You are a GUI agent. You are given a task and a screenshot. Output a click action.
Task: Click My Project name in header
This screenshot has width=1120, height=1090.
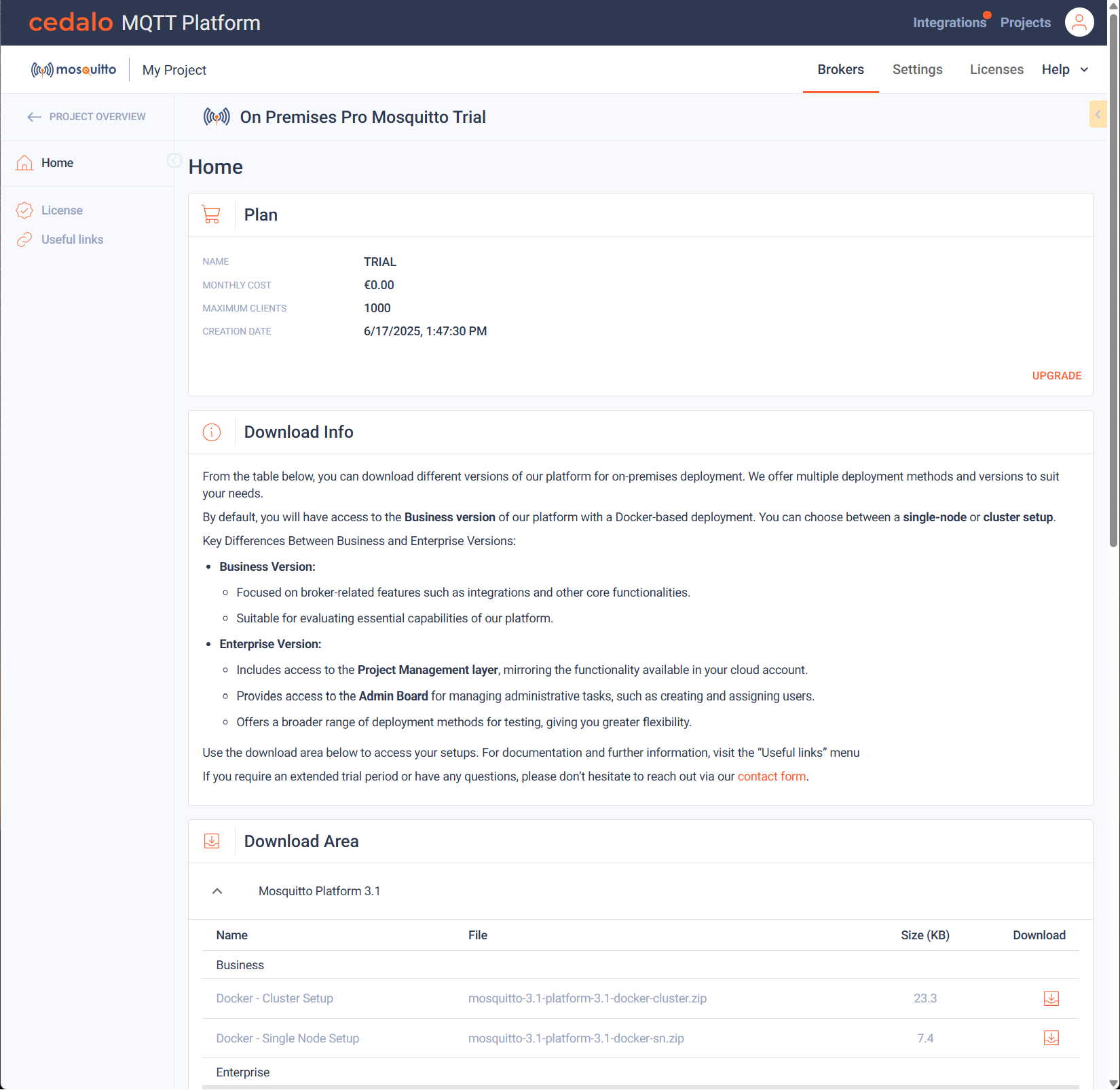pos(174,70)
